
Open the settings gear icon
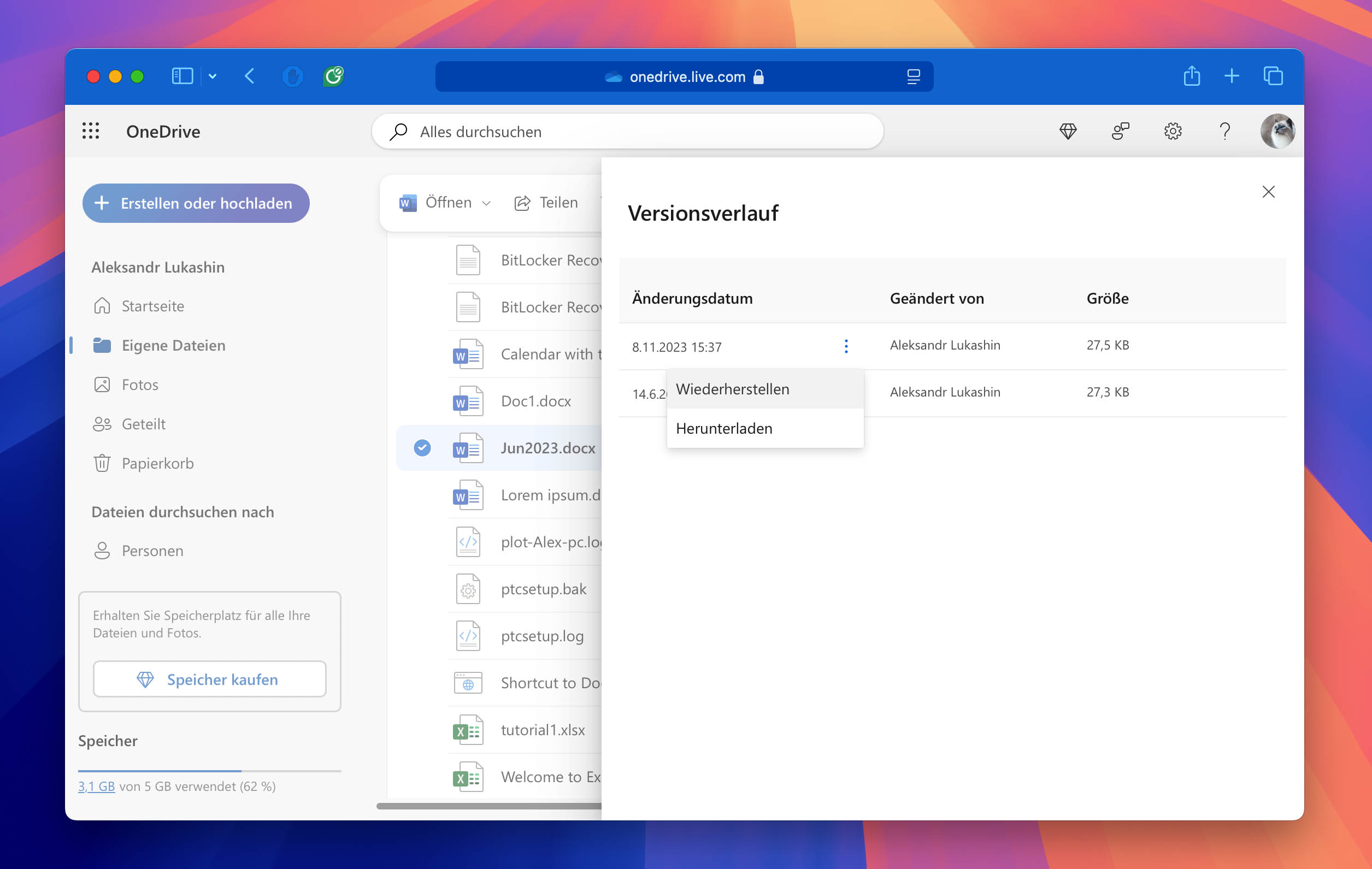coord(1173,131)
